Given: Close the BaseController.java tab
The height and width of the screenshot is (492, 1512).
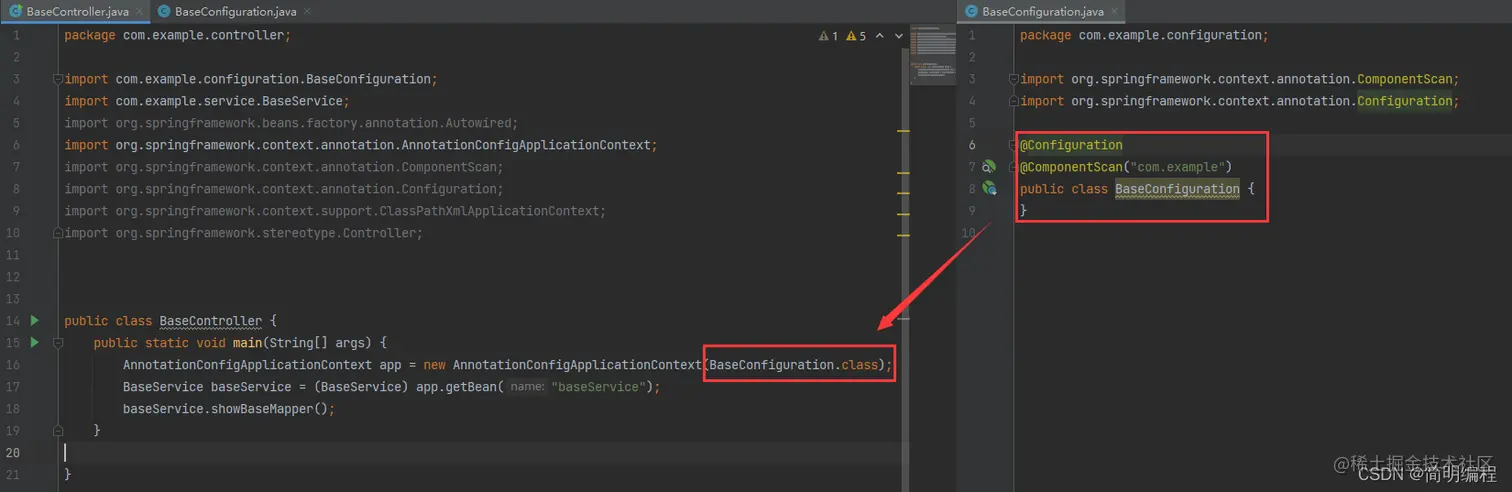Looking at the screenshot, I should tap(137, 12).
